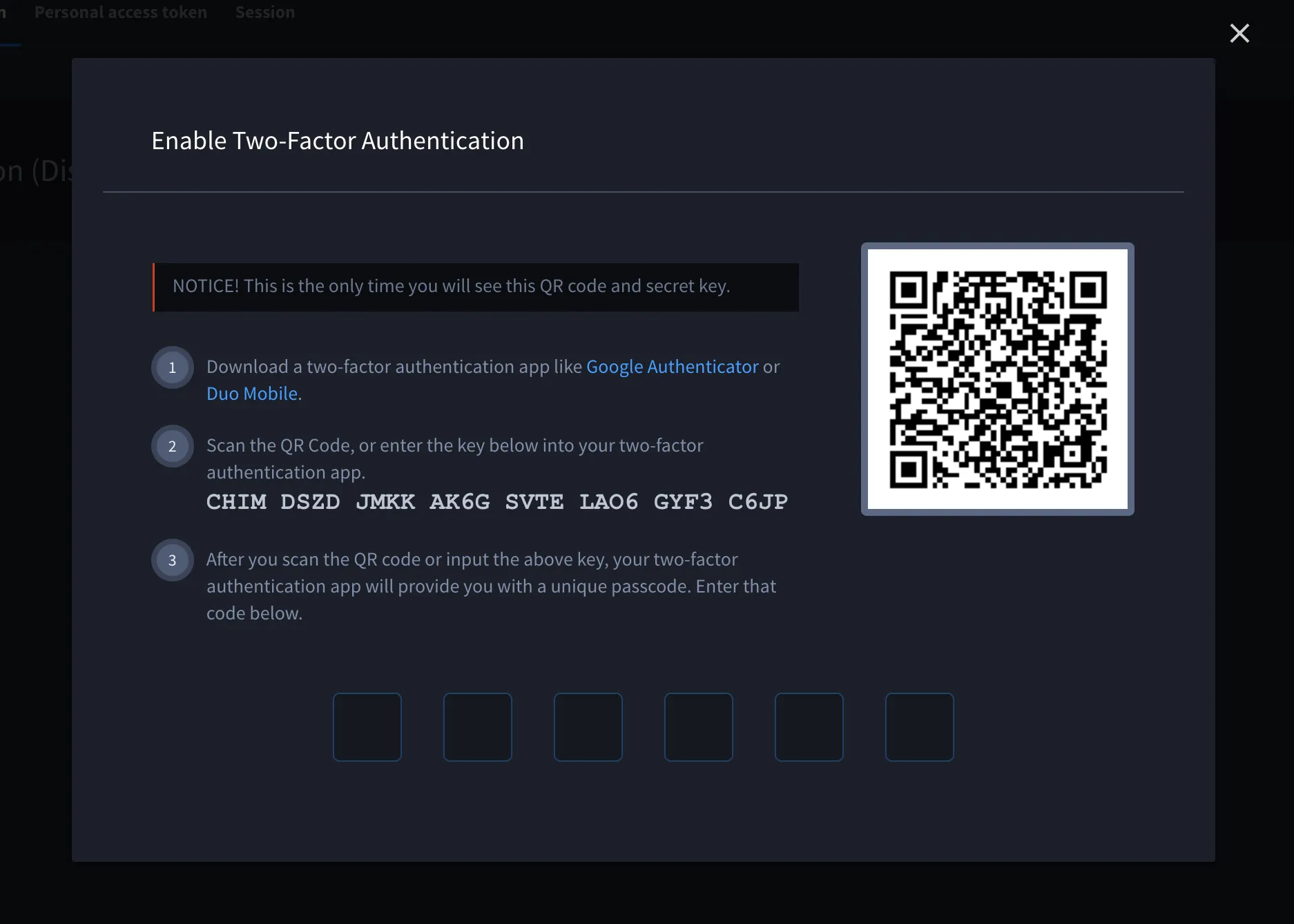Image resolution: width=1294 pixels, height=924 pixels.
Task: Close the two-factor dialog with the X icon
Action: [x=1239, y=33]
